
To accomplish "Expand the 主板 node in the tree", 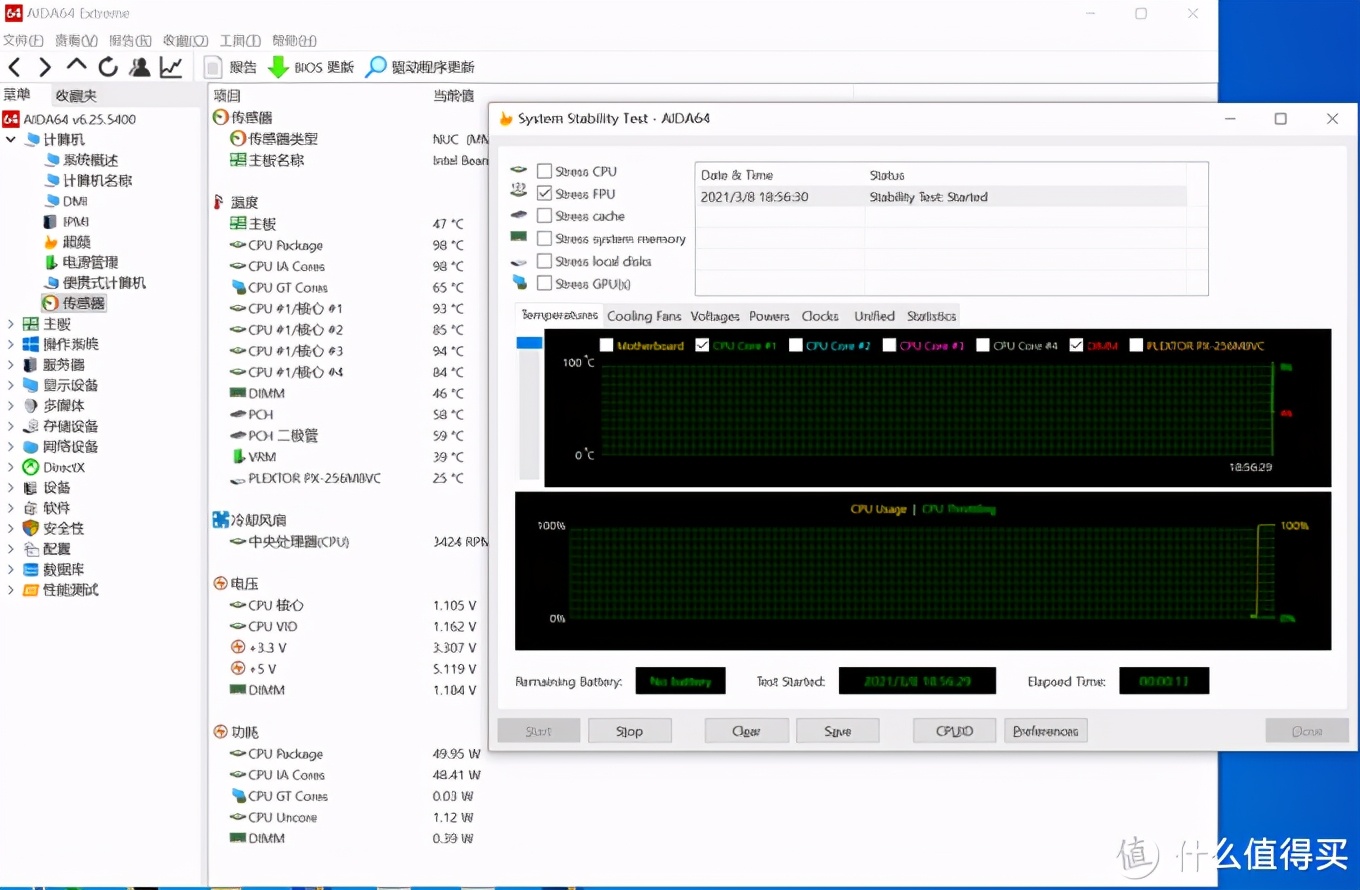I will click(x=11, y=324).
